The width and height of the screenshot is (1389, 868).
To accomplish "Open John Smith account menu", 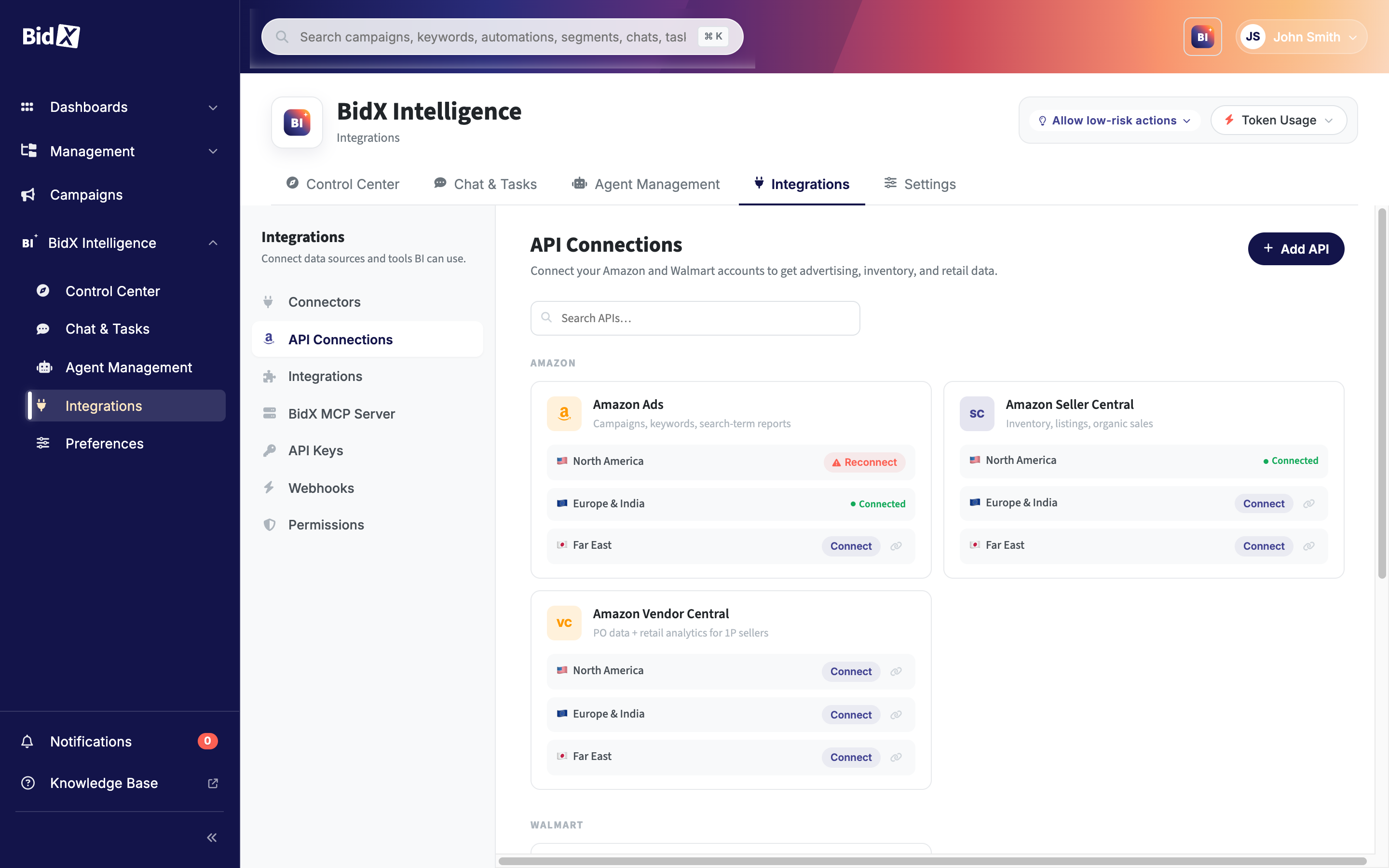I will click(x=1301, y=37).
